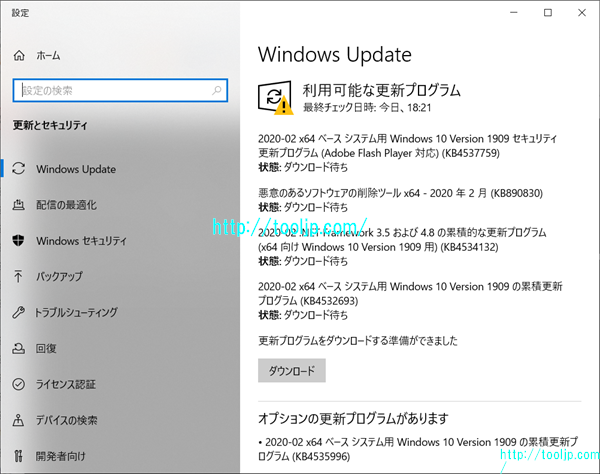Focus the 設定の検索 search field
The image size is (600, 474).
tap(120, 91)
